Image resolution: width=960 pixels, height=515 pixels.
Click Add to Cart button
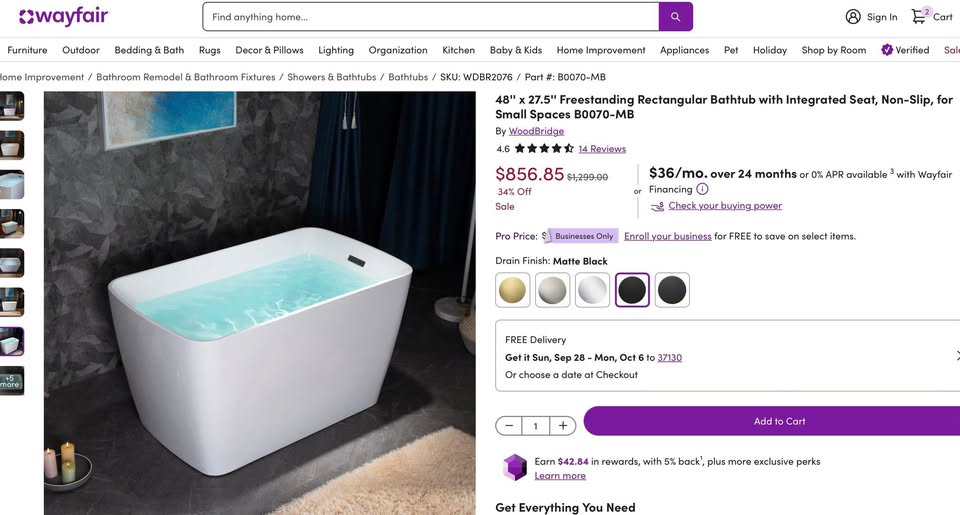779,421
